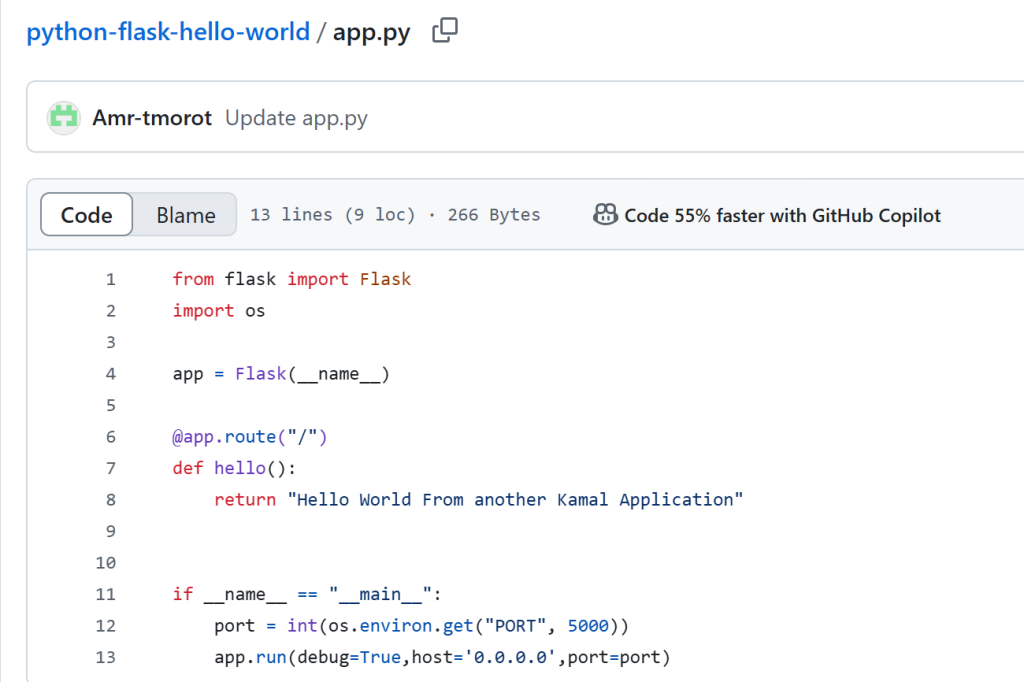This screenshot has width=1024, height=682.
Task: Select line number 7
Action: point(110,468)
